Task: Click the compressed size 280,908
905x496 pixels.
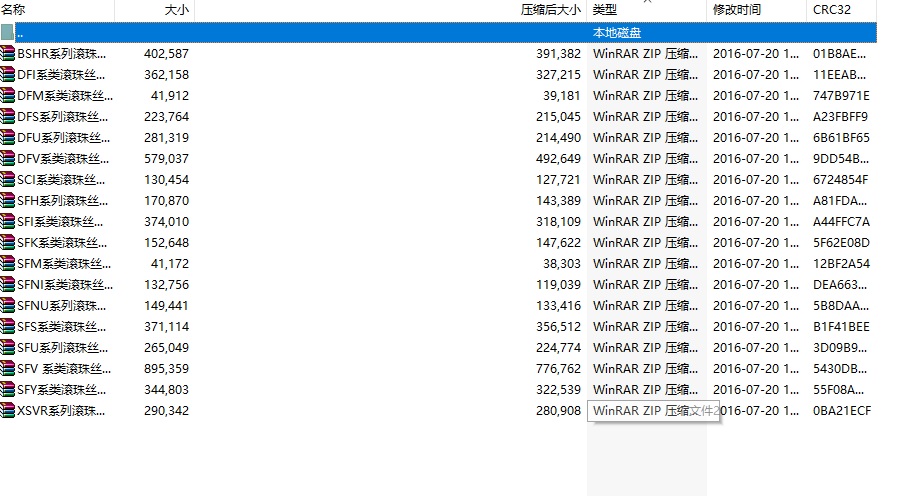Action: (x=558, y=411)
